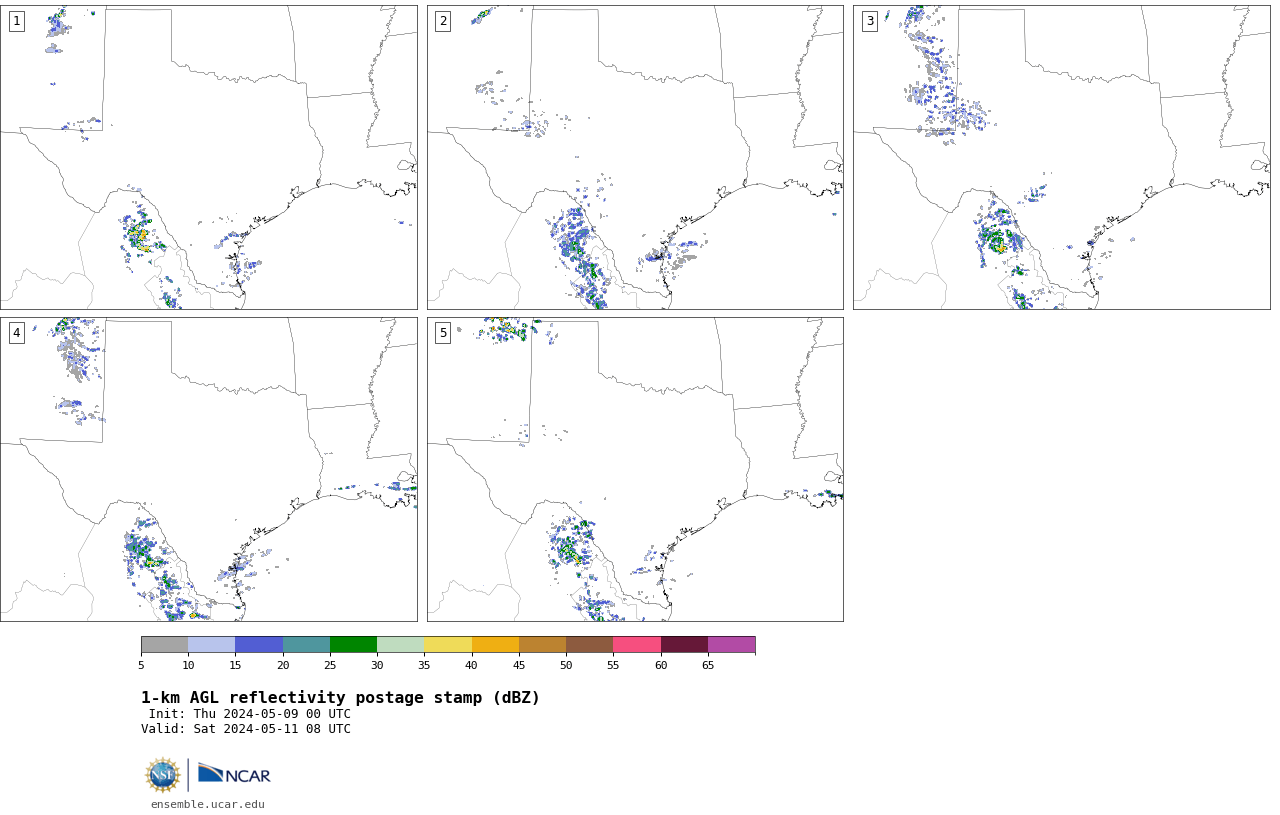Open postage stamp panel number 1
The image size is (1280, 815).
click(x=208, y=157)
